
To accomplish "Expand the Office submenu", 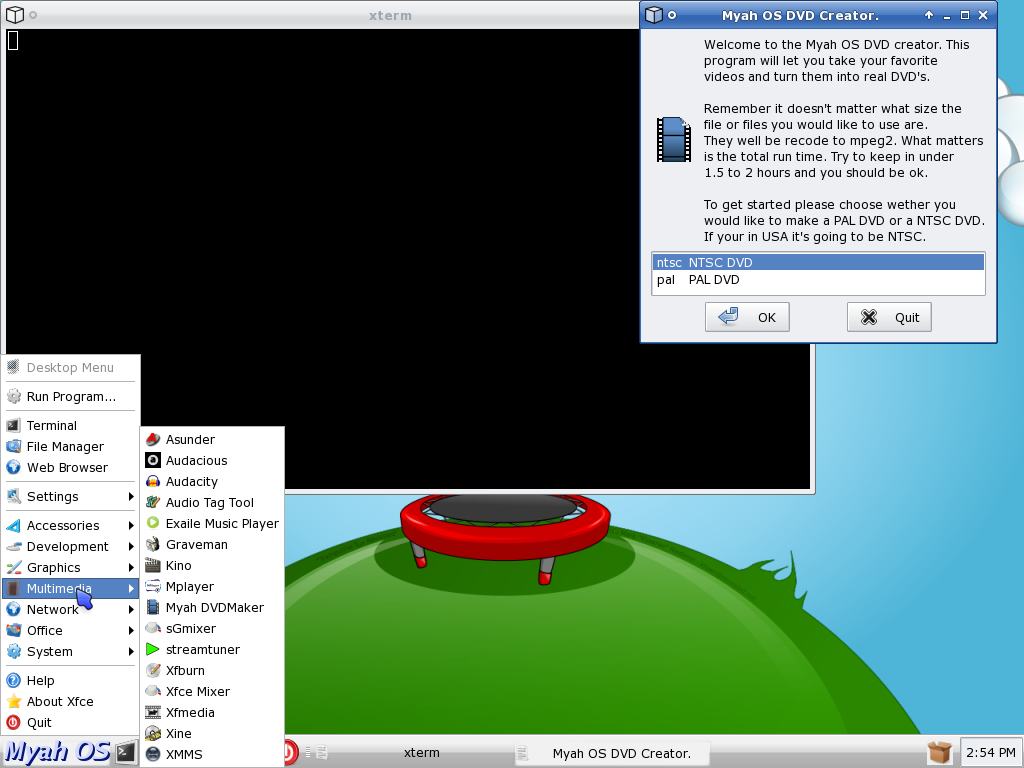I will tap(71, 630).
